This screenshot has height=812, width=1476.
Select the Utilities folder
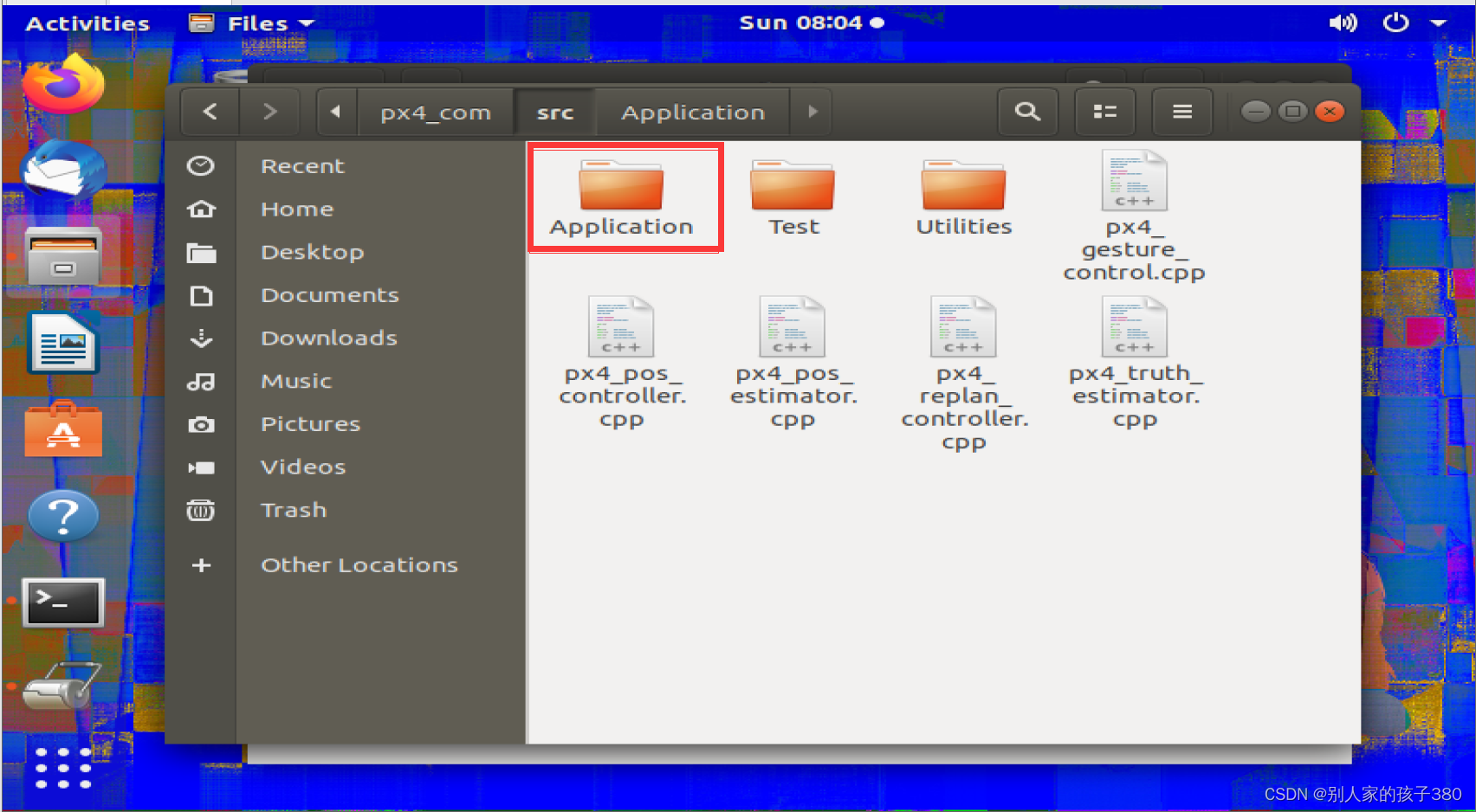click(x=964, y=197)
